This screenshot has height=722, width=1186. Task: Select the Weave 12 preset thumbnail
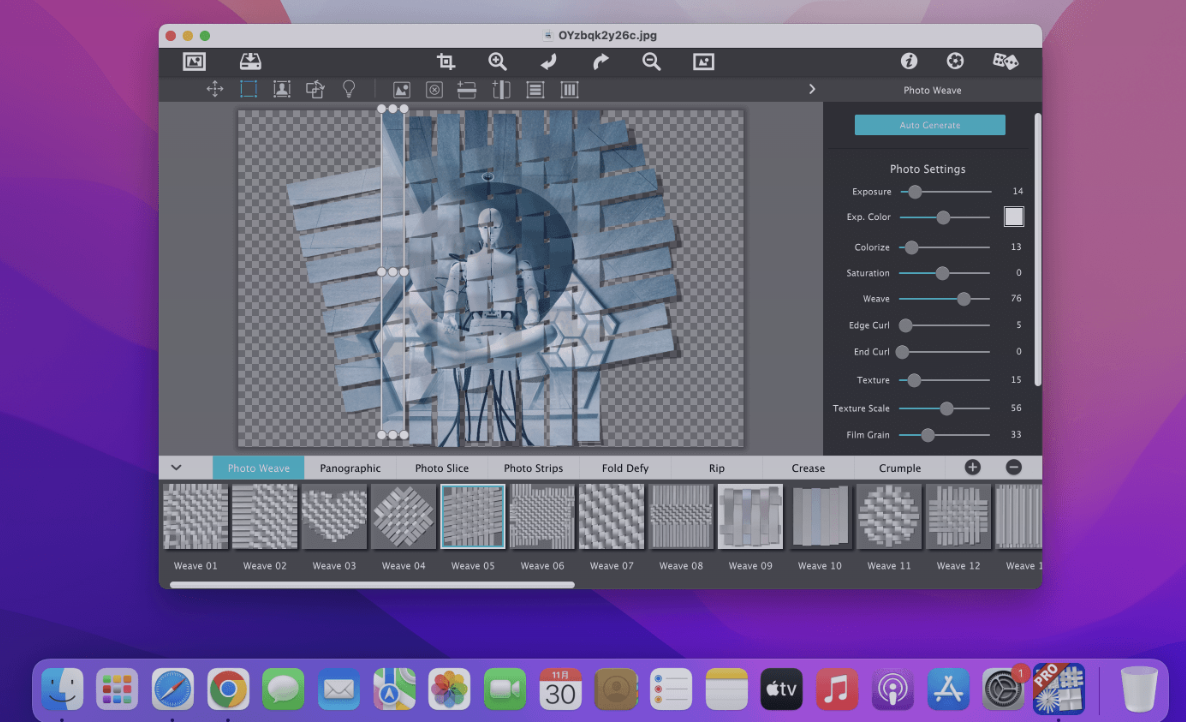coord(958,516)
